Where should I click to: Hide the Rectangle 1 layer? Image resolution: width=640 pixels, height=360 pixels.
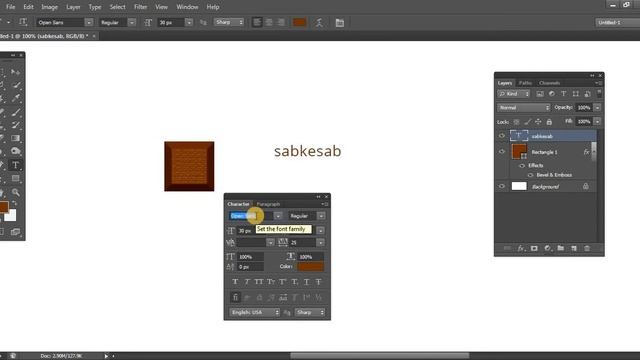502,151
